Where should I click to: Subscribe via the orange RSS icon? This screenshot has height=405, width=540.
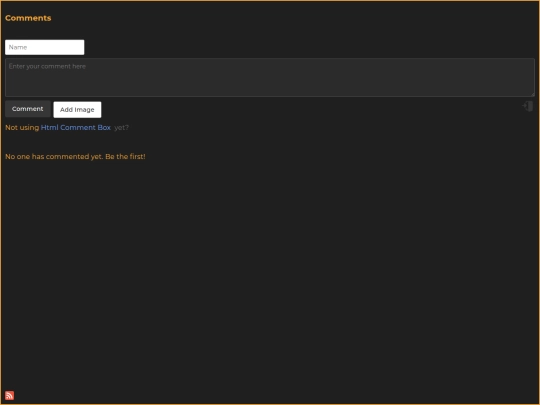click(x=10, y=395)
